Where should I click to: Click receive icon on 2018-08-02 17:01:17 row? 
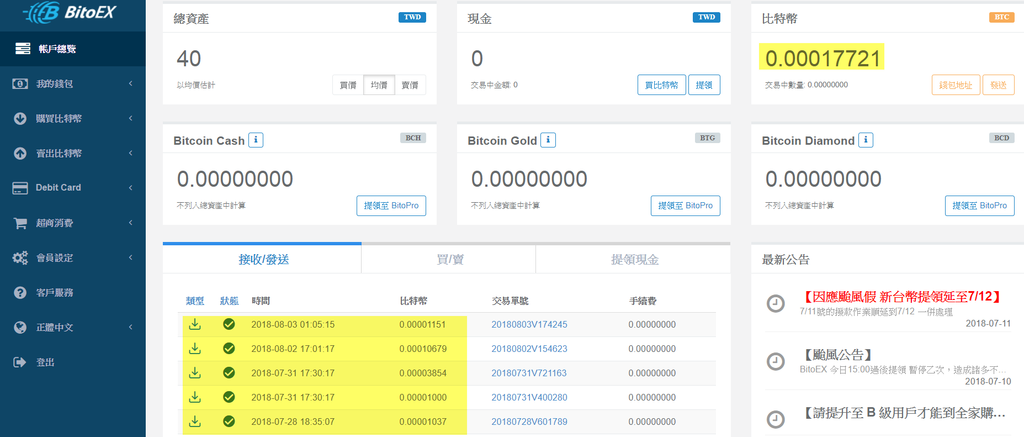pyautogui.click(x=195, y=348)
